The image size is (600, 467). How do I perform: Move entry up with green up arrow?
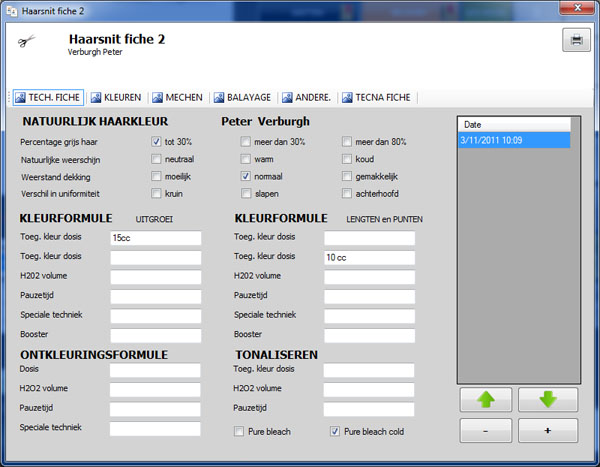point(486,400)
